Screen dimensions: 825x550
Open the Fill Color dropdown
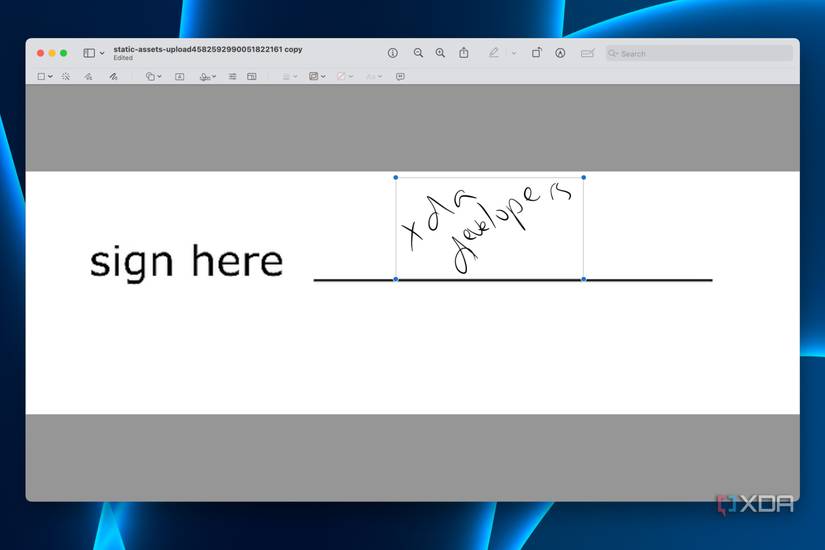pyautogui.click(x=345, y=77)
